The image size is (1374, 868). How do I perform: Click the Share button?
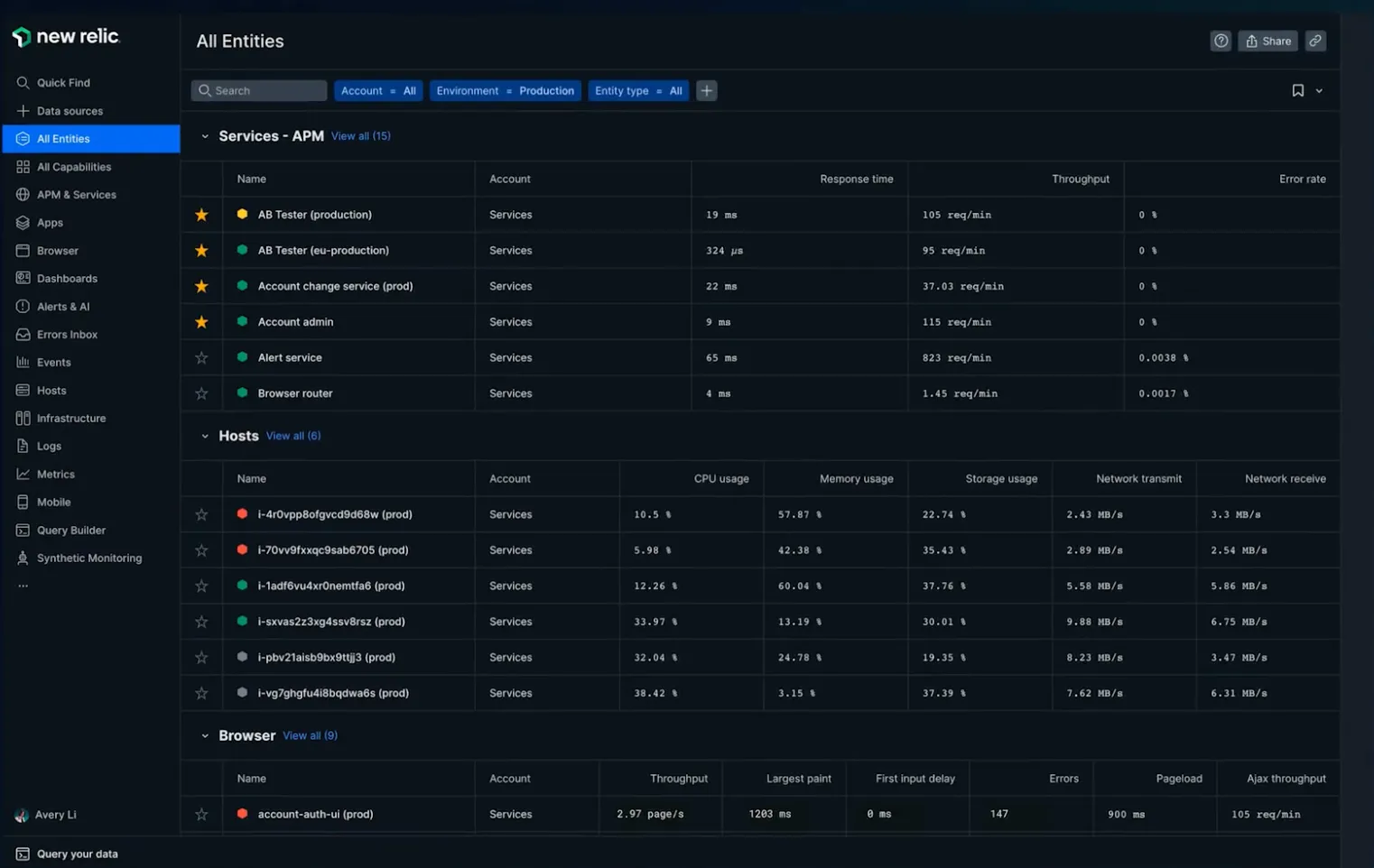tap(1267, 41)
